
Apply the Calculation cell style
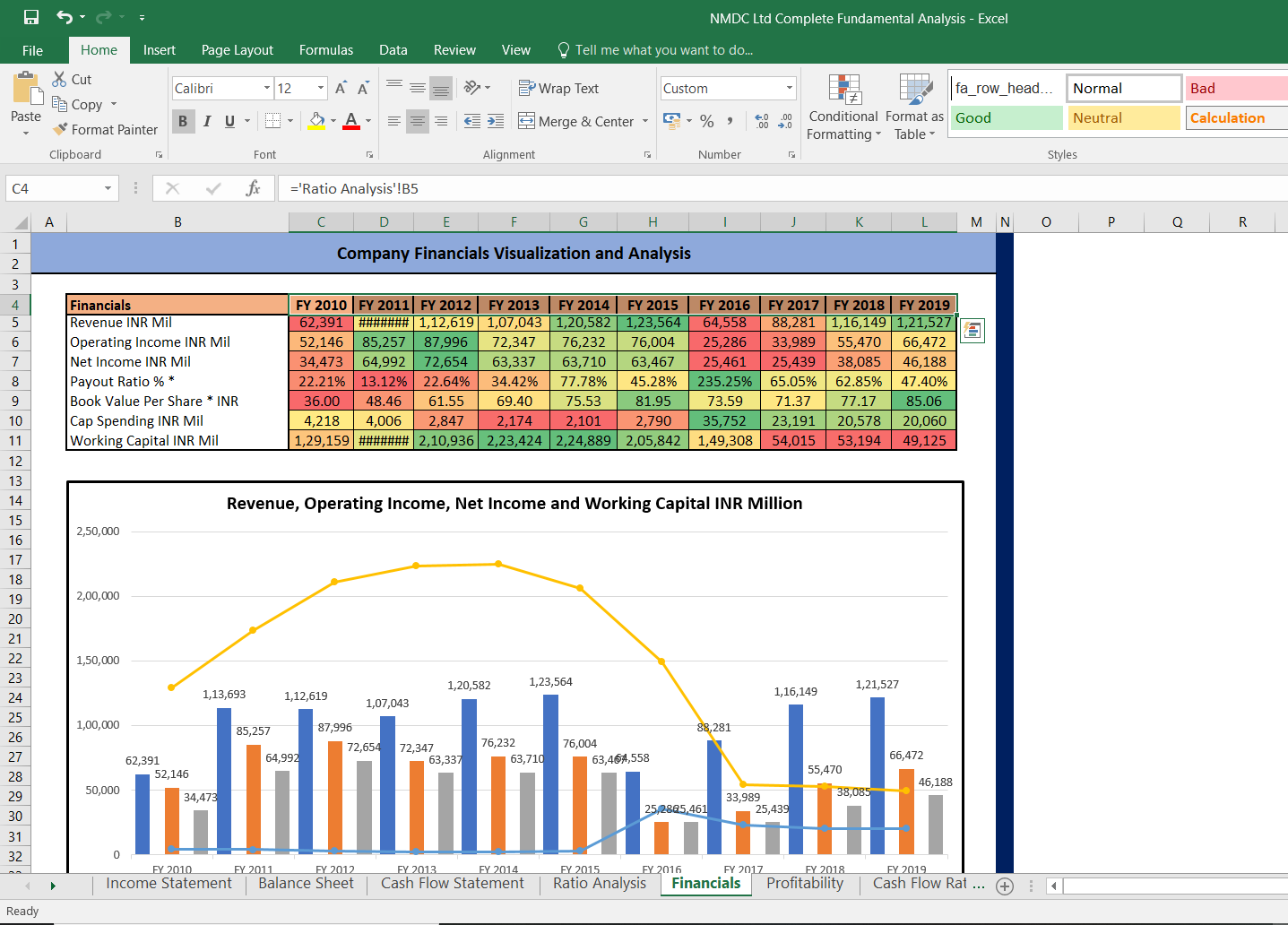[x=1237, y=117]
